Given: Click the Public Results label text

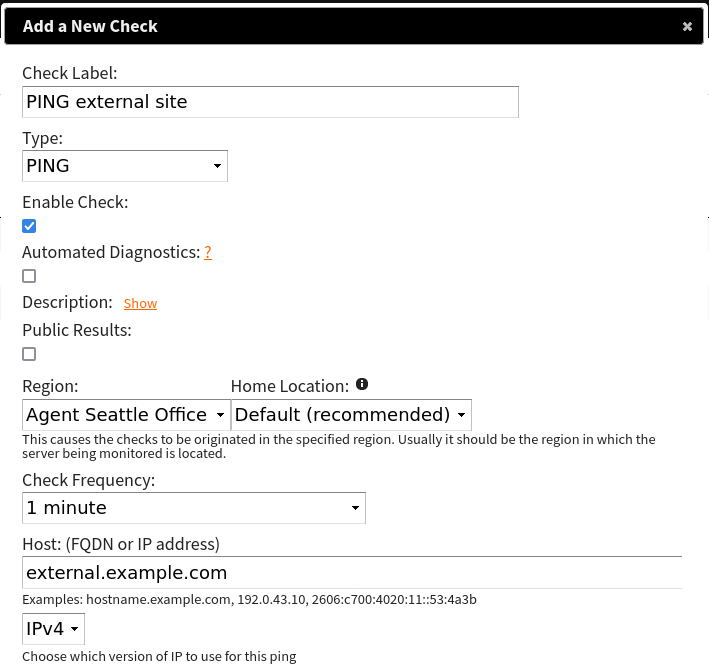Looking at the screenshot, I should coord(77,330).
